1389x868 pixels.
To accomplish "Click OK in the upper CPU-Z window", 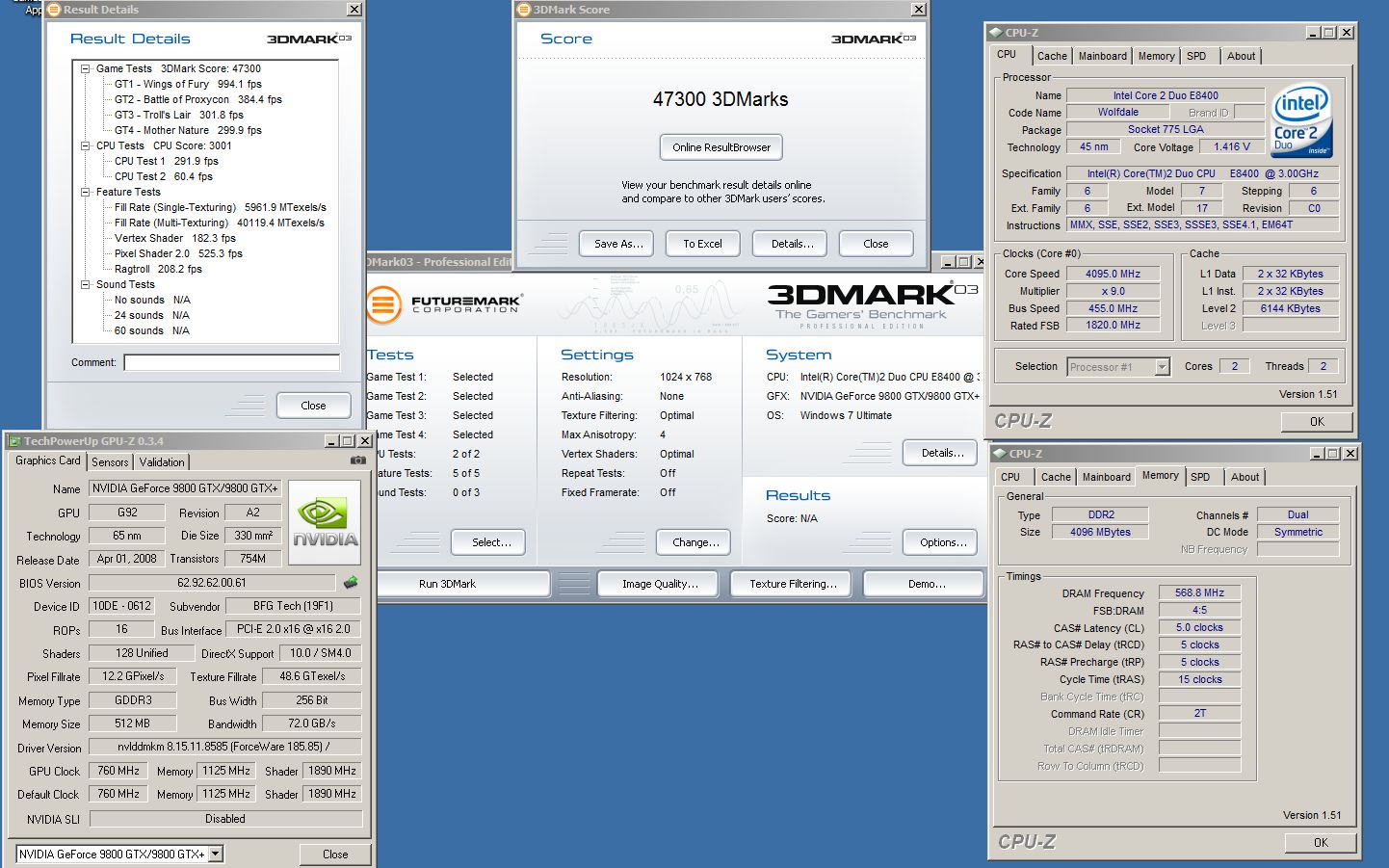I will (1317, 422).
